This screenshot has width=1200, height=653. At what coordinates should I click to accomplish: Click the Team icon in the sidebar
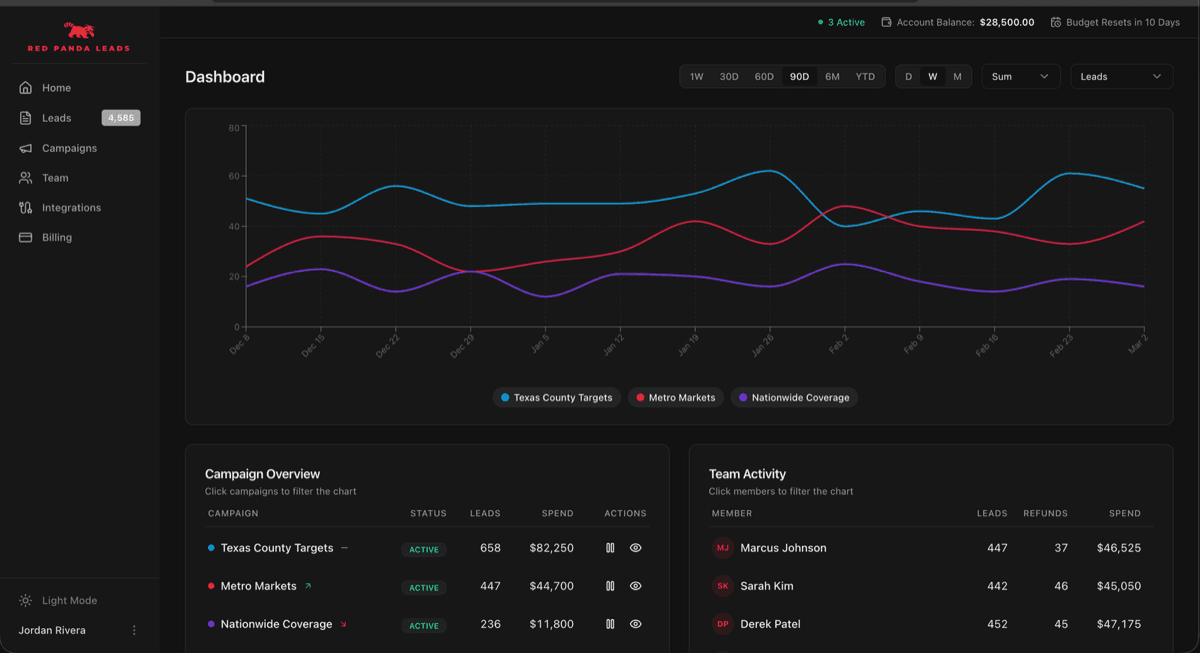pos(25,178)
